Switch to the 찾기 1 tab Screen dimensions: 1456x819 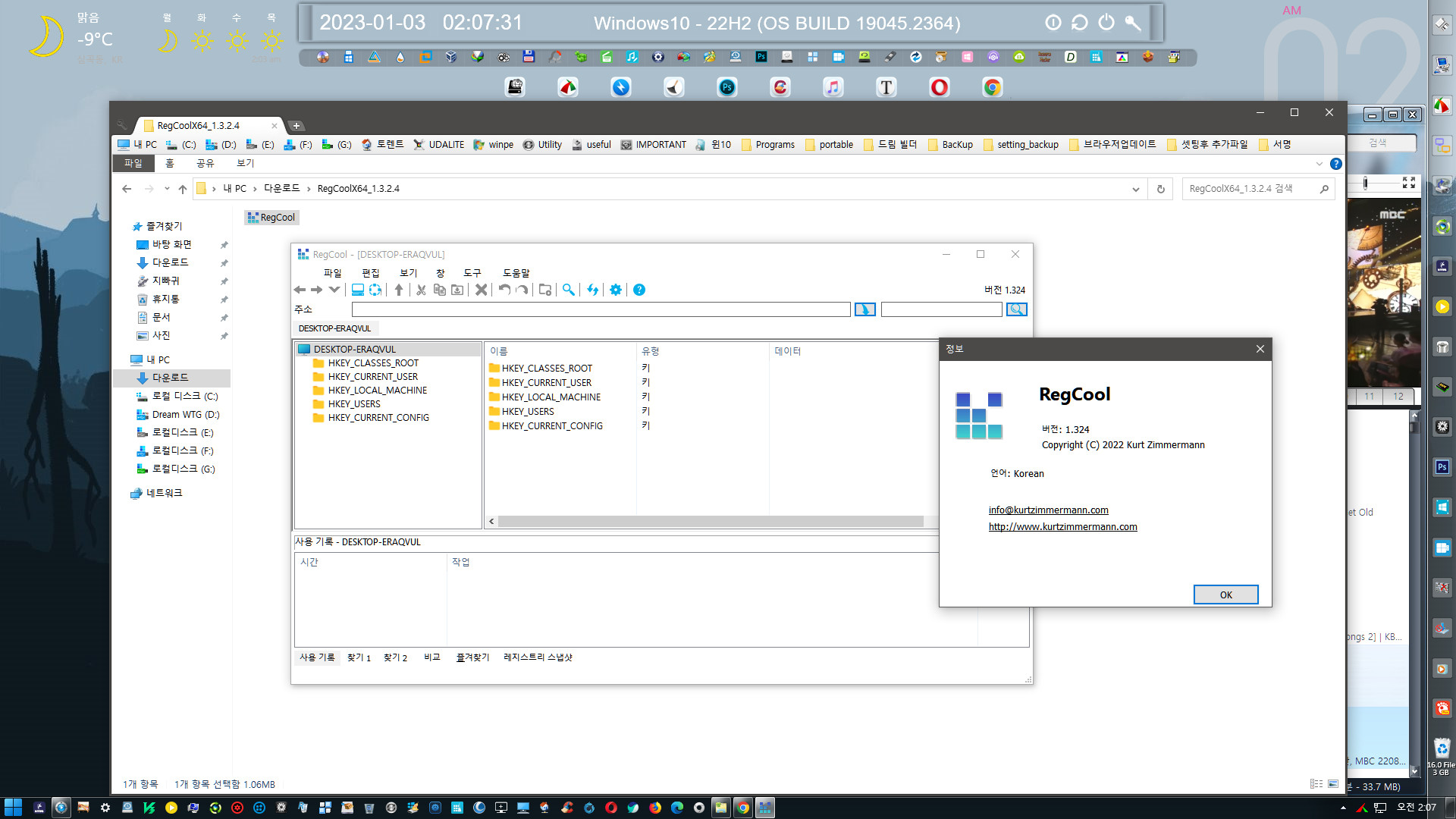(359, 657)
